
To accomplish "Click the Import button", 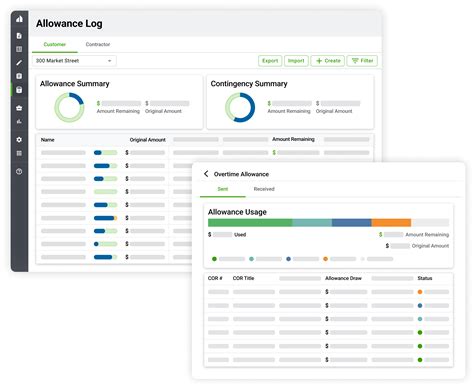I will [296, 61].
